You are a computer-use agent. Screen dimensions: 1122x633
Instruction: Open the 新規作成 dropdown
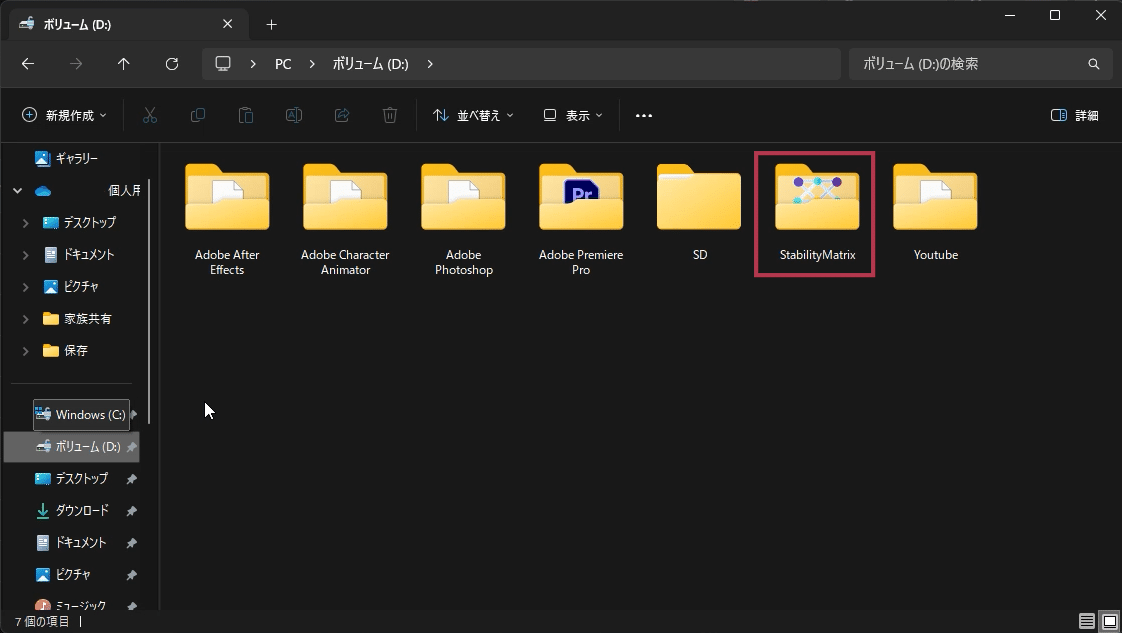[64, 115]
